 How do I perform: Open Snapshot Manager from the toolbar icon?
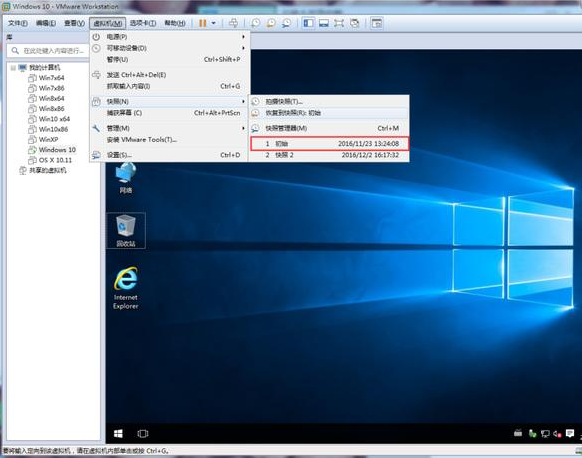click(287, 23)
